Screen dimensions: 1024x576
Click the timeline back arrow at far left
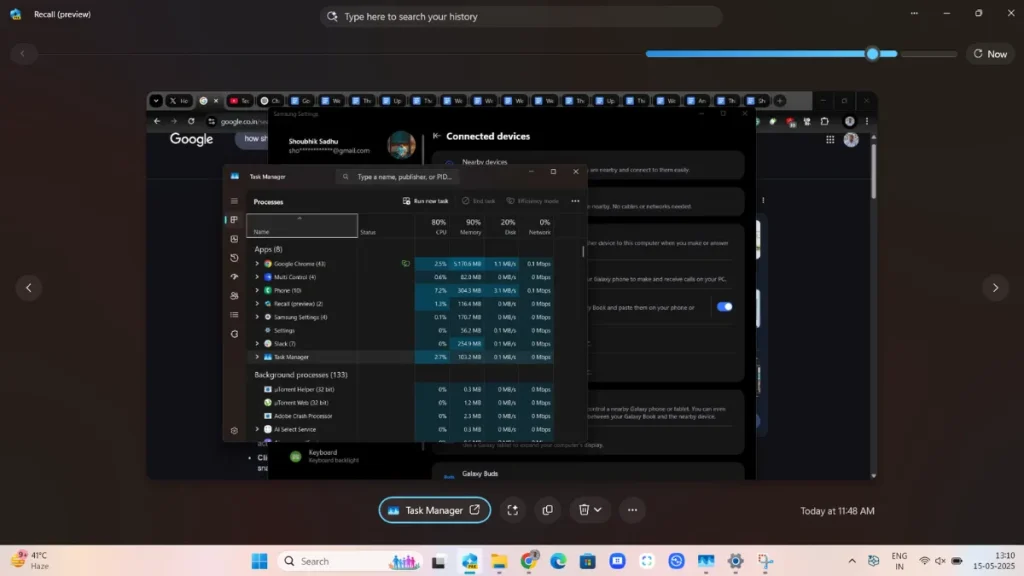(22, 54)
